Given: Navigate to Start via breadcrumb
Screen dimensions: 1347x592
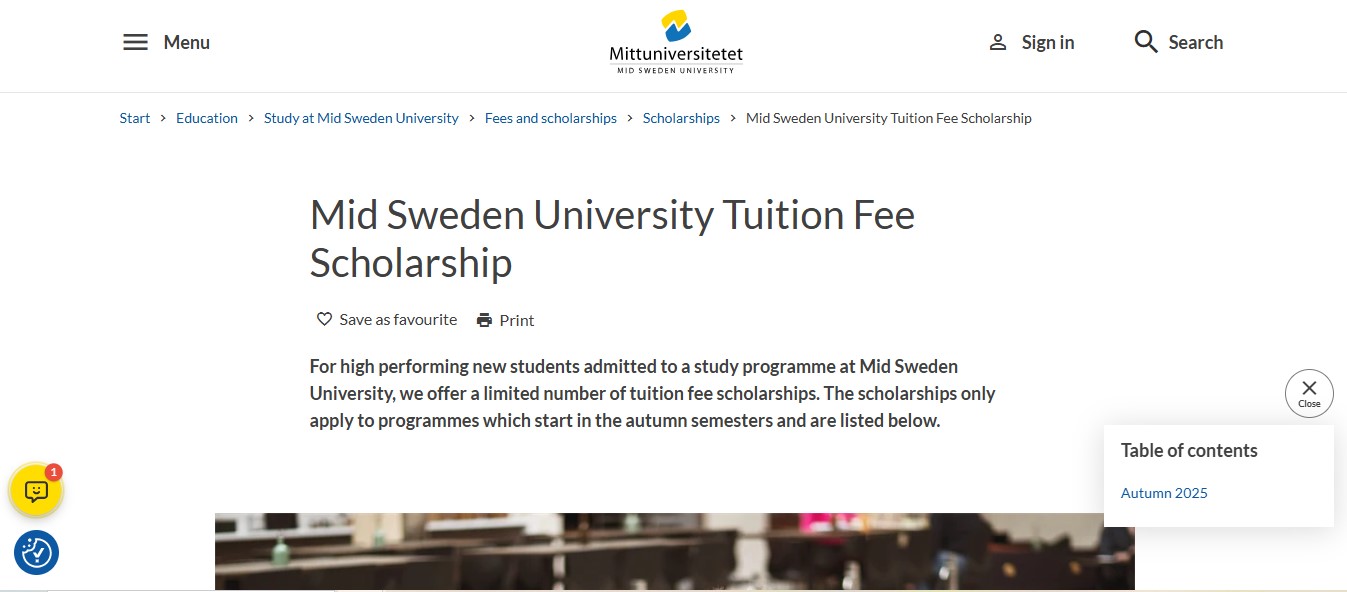Looking at the screenshot, I should (x=134, y=117).
